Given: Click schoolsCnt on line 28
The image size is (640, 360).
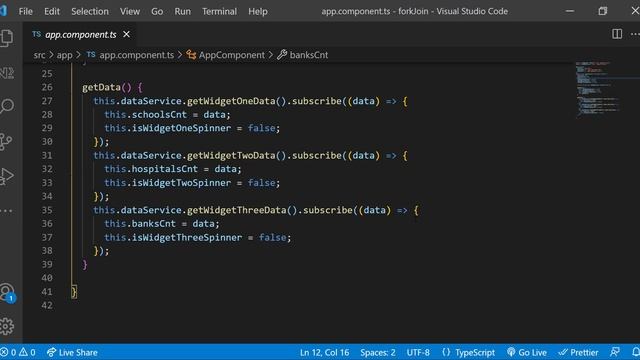Looking at the screenshot, I should (x=159, y=115).
